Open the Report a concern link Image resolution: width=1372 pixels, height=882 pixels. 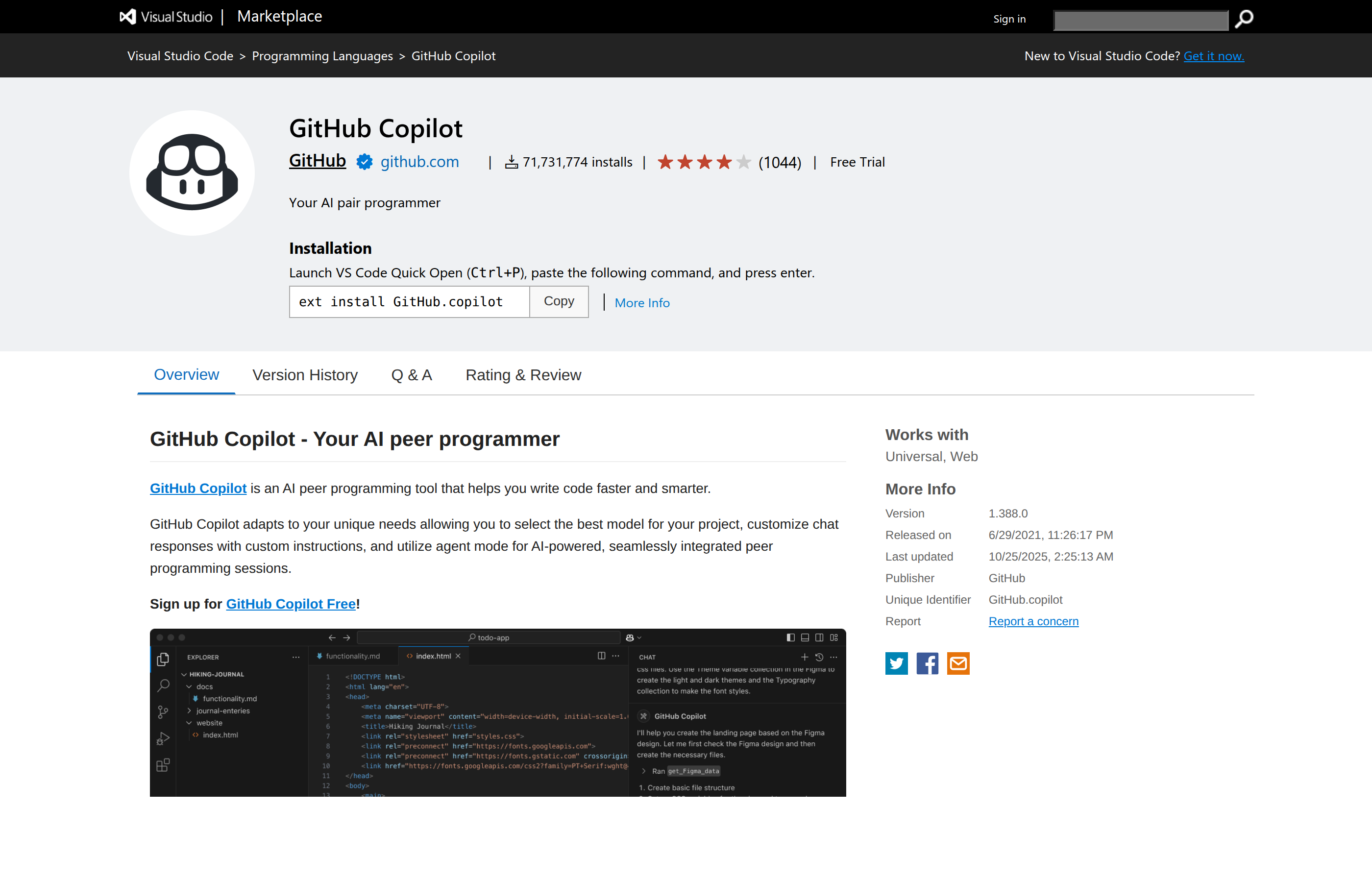[1033, 621]
